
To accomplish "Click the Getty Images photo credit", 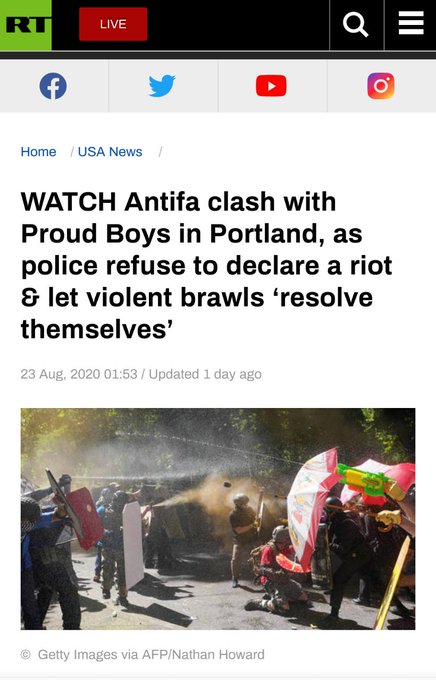I will pos(151,654).
